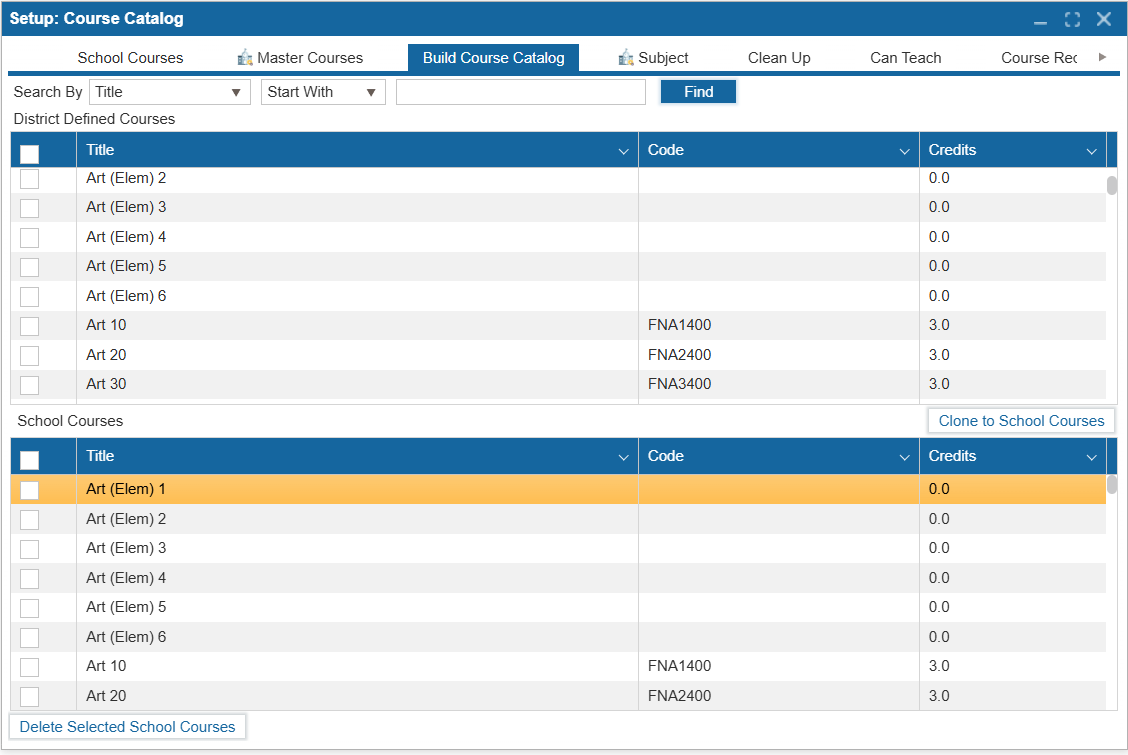
Task: Check the checkbox next to Art 10
Action: pos(28,325)
